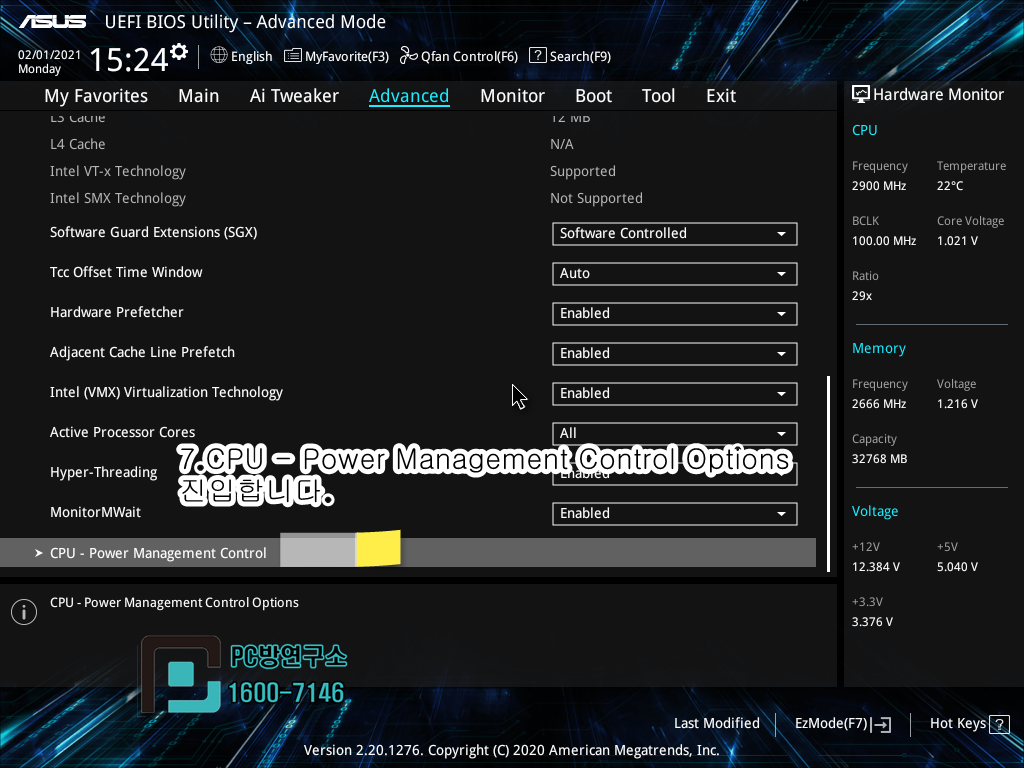Click the L4 Cache row

coord(408,144)
